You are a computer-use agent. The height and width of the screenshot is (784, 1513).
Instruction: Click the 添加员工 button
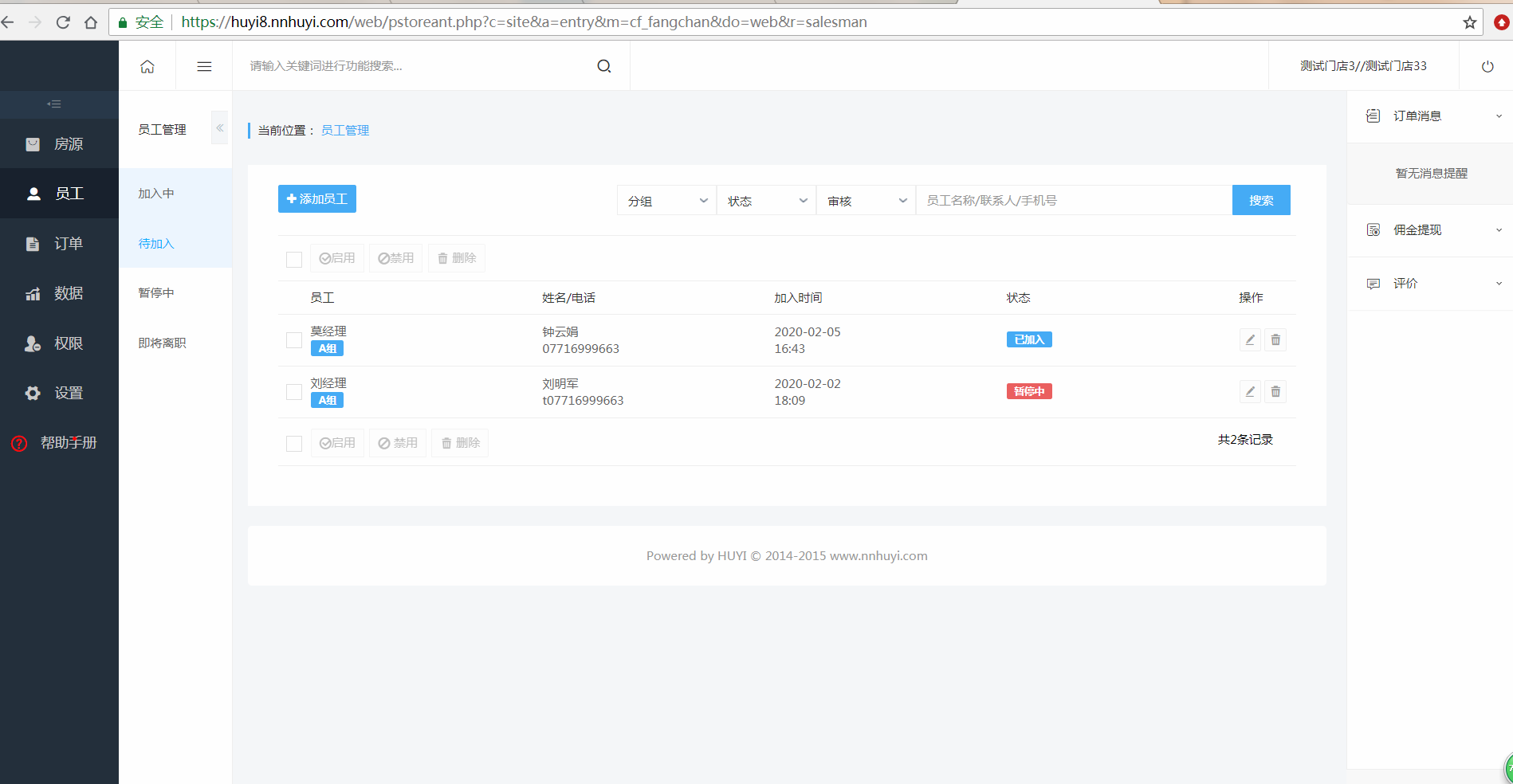pos(317,199)
